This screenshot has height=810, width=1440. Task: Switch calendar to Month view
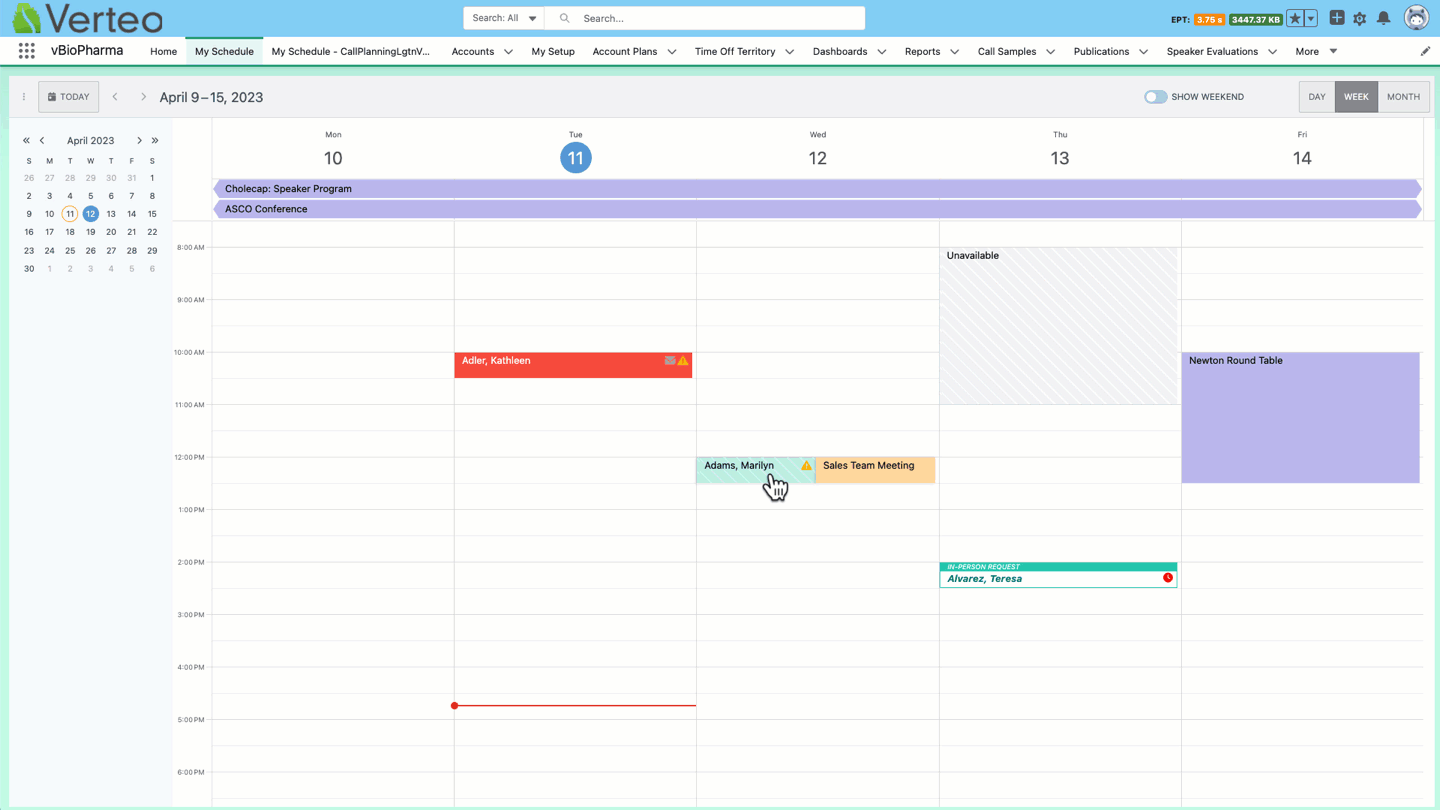tap(1403, 97)
